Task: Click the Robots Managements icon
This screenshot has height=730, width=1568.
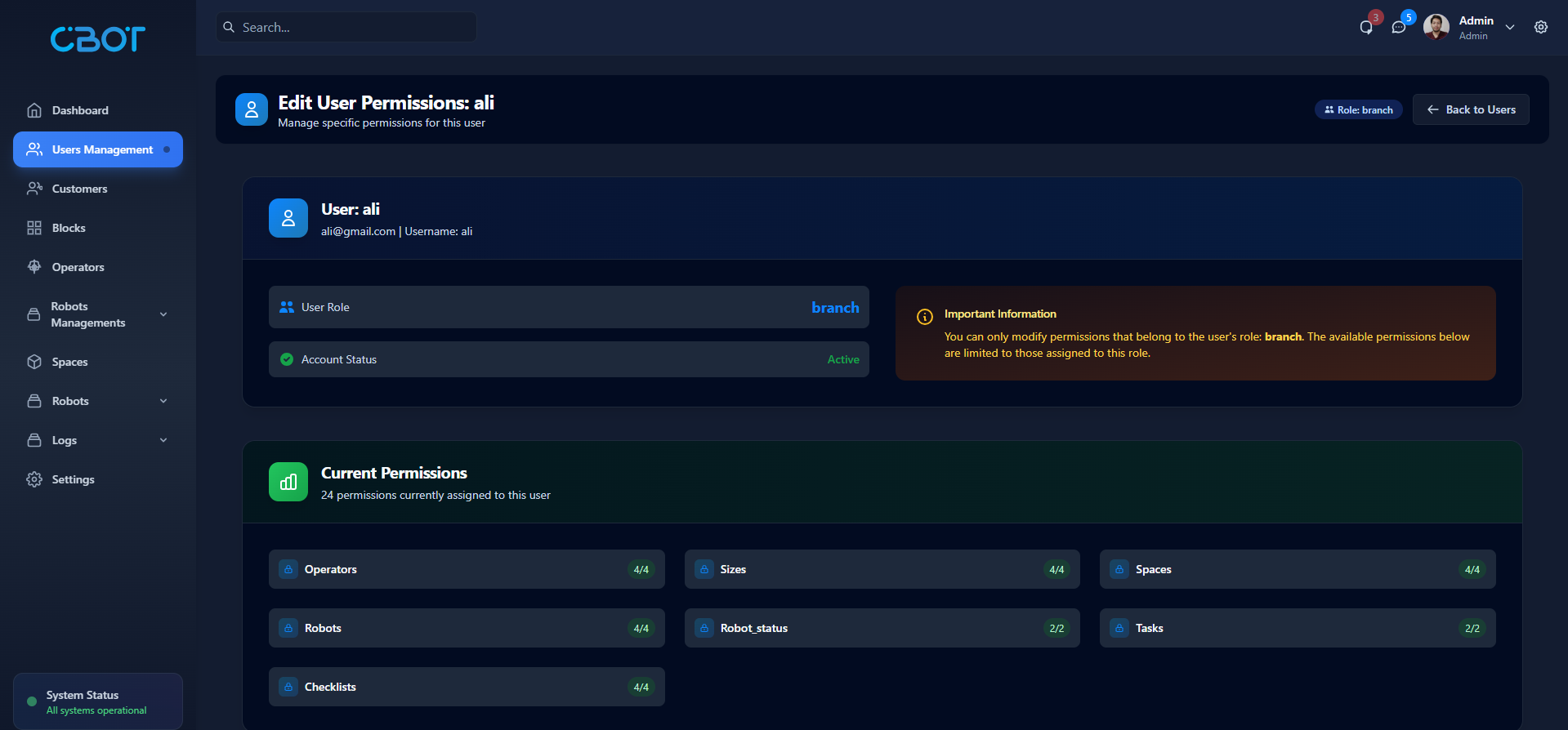Action: (x=34, y=314)
